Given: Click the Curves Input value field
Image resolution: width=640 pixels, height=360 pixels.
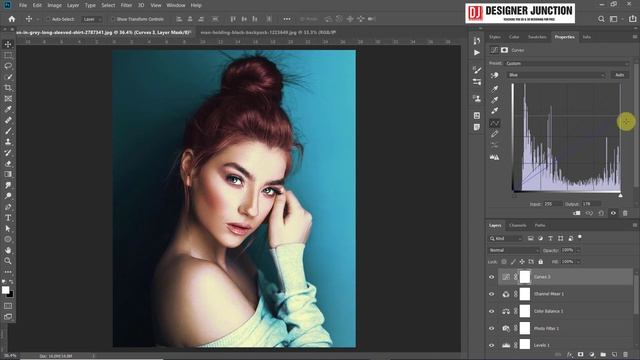Looking at the screenshot, I should pos(553,204).
